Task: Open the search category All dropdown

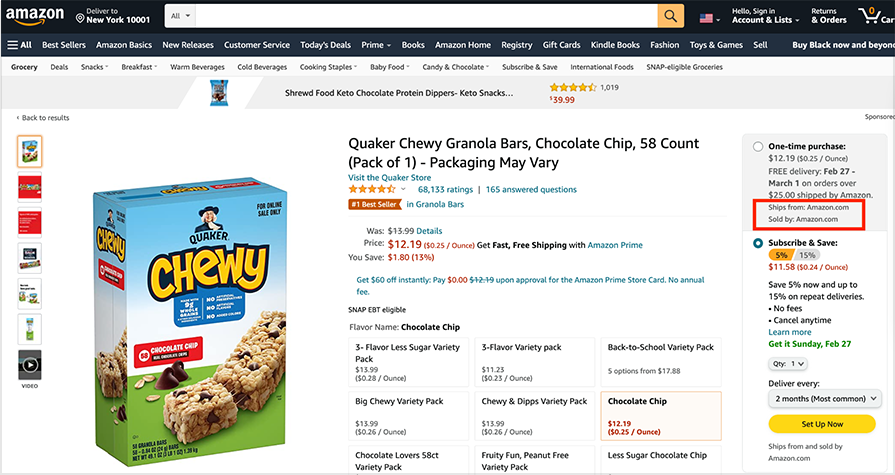Action: point(181,17)
